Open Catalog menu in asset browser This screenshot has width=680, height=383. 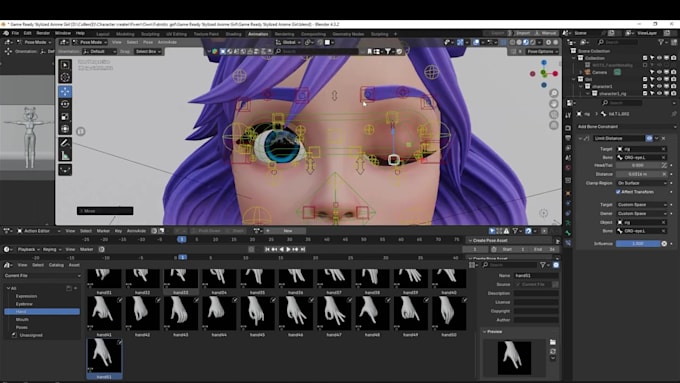click(56, 265)
